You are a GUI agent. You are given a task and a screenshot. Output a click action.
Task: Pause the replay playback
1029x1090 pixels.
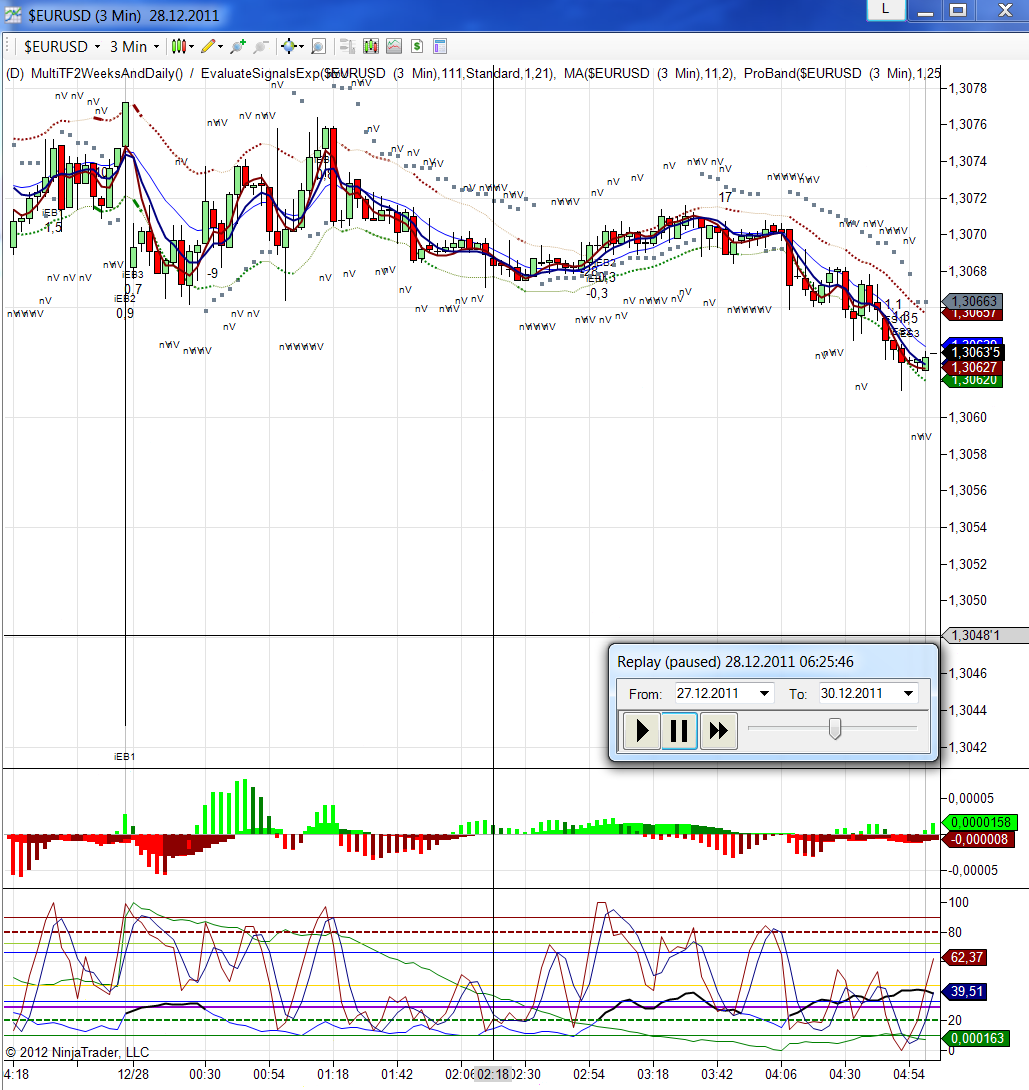click(x=679, y=731)
